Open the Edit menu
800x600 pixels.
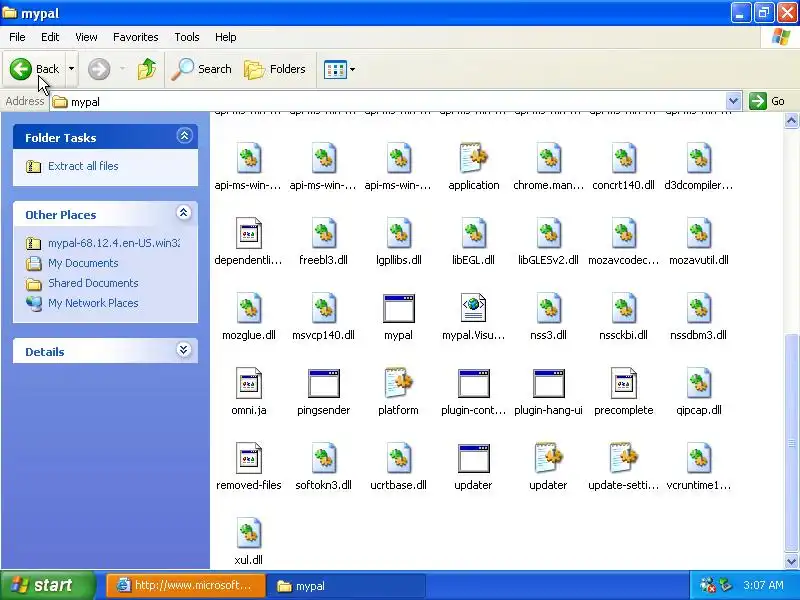pyautogui.click(x=50, y=37)
